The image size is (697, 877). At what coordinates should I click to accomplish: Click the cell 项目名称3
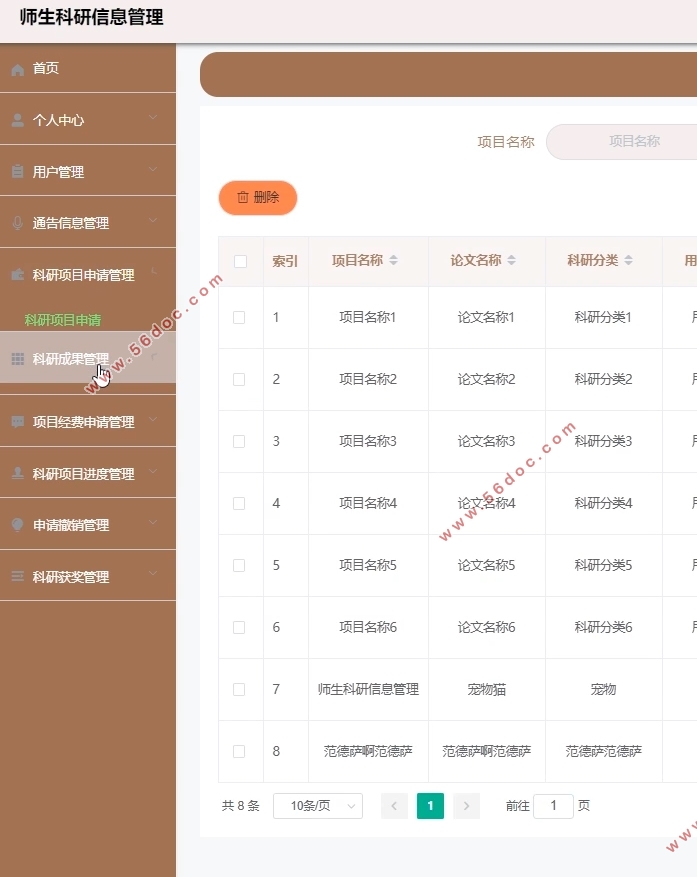368,441
